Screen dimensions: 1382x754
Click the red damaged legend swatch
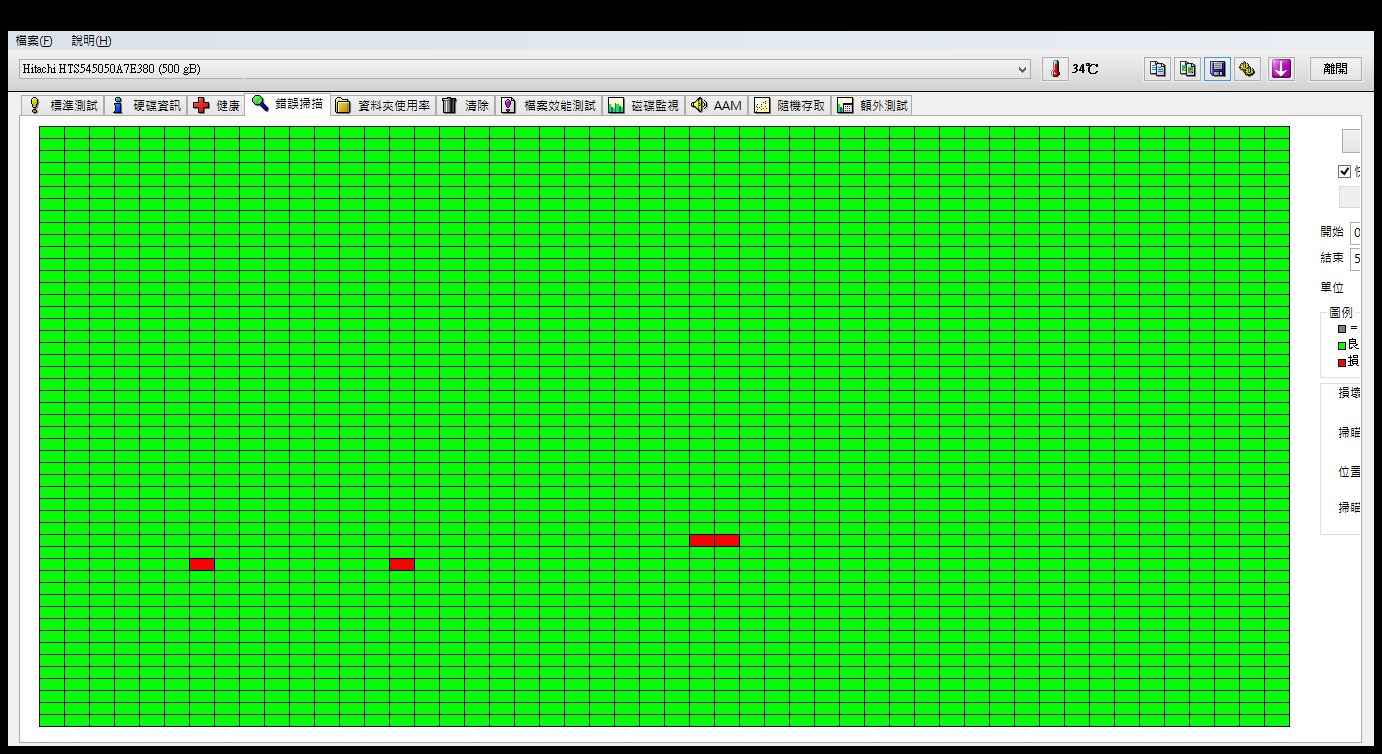tap(1342, 362)
